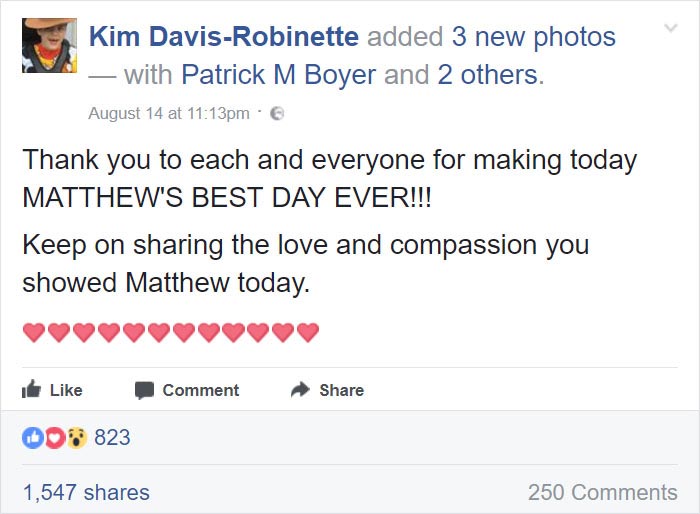Show the 2 others tagged
The width and height of the screenshot is (700, 514).
click(486, 75)
